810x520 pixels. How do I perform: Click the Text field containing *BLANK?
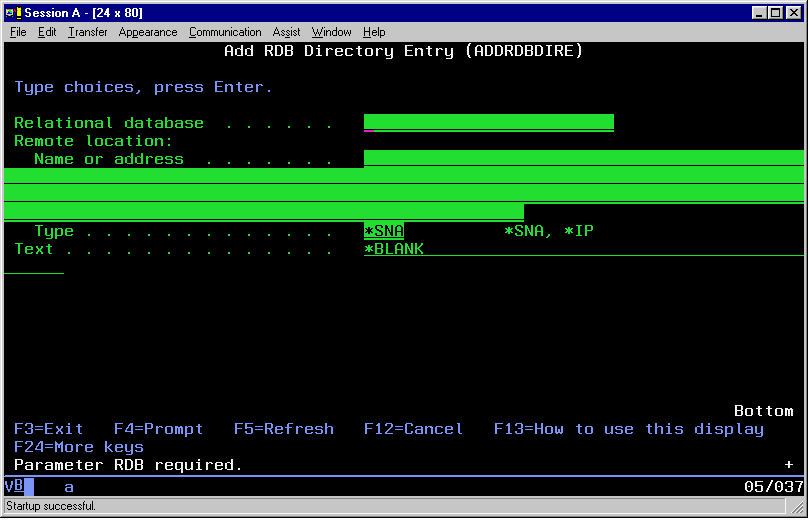(394, 249)
